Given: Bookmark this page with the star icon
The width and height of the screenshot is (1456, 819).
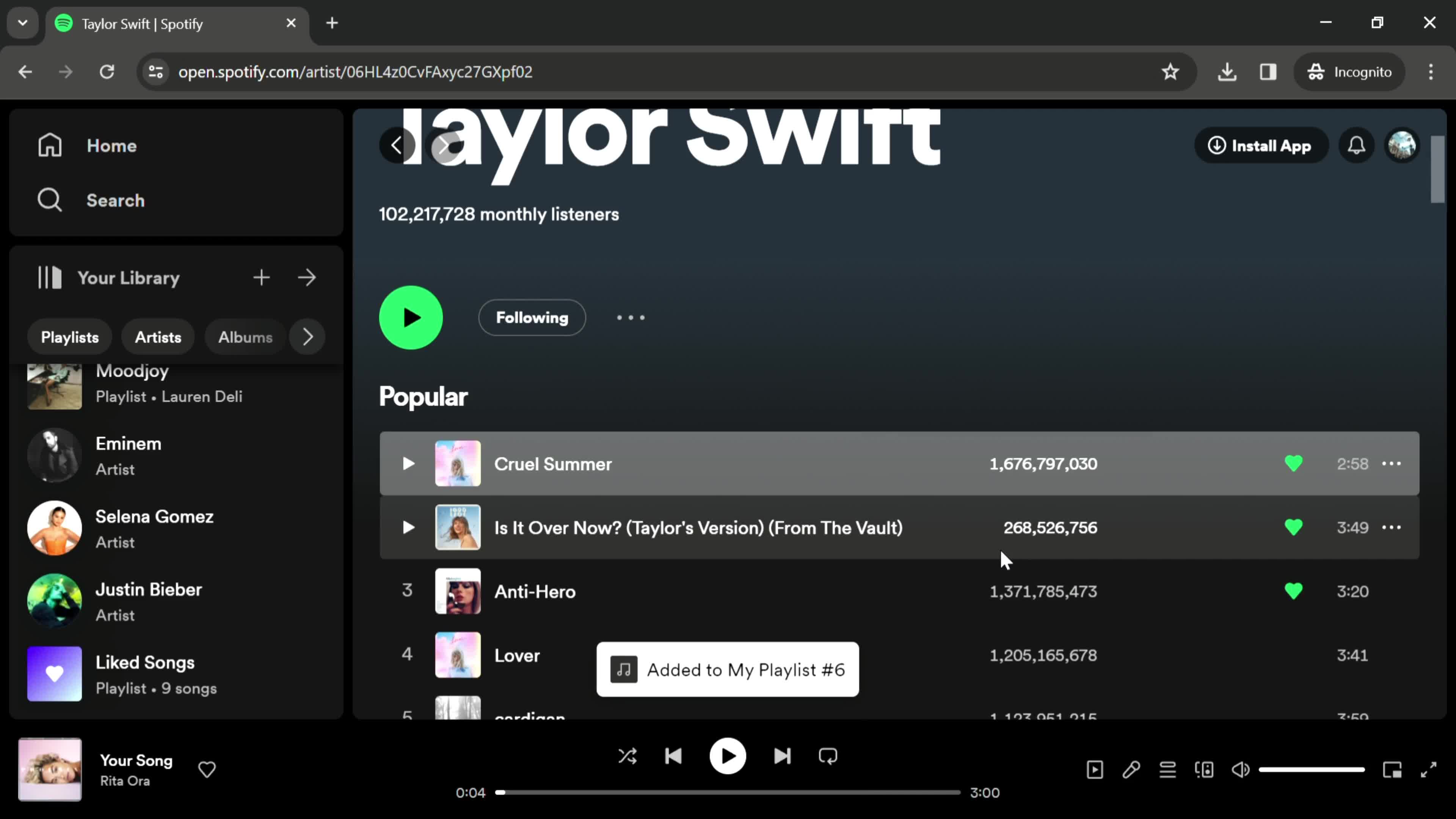Looking at the screenshot, I should (x=1170, y=72).
